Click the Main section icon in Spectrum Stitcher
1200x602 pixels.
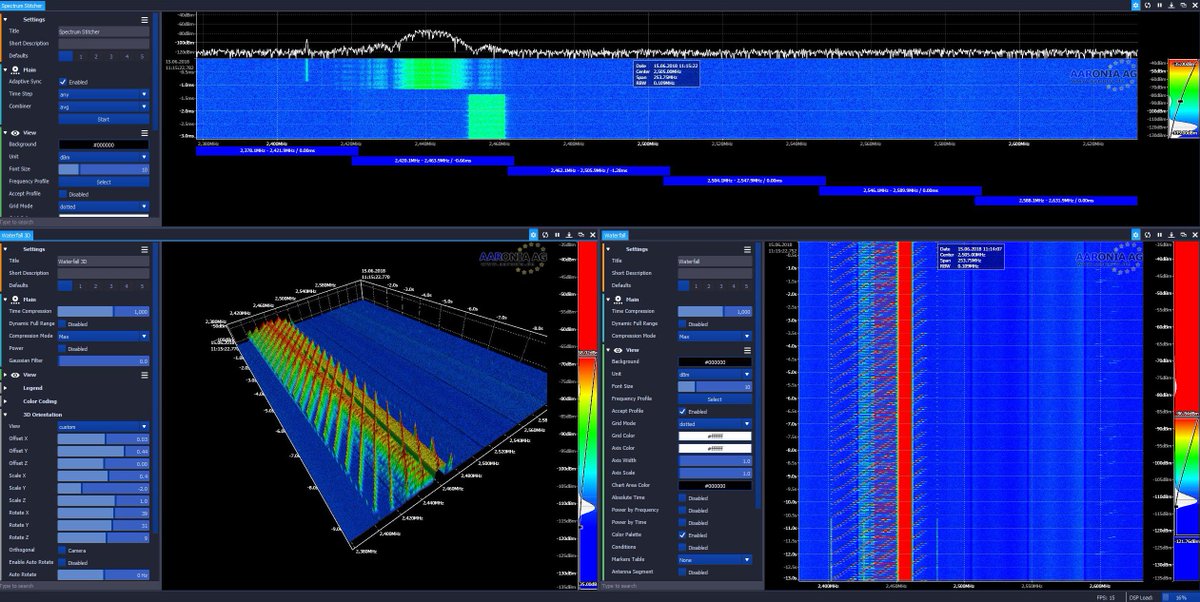pyautogui.click(x=16, y=69)
